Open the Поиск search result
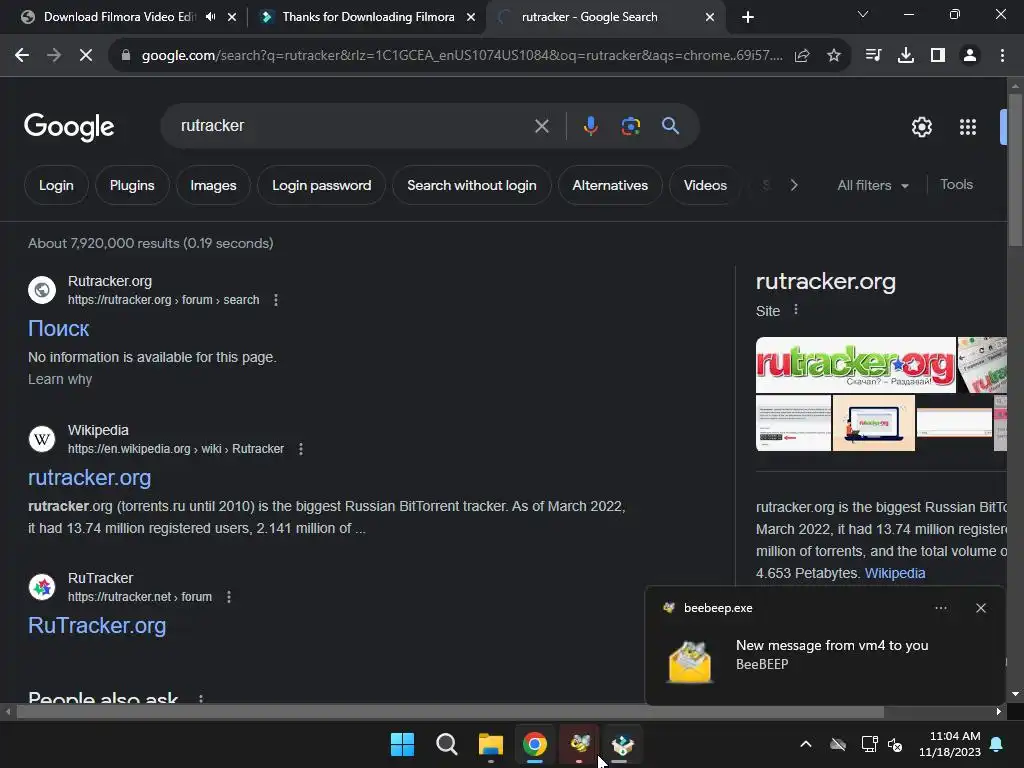This screenshot has width=1024, height=768. [x=58, y=328]
